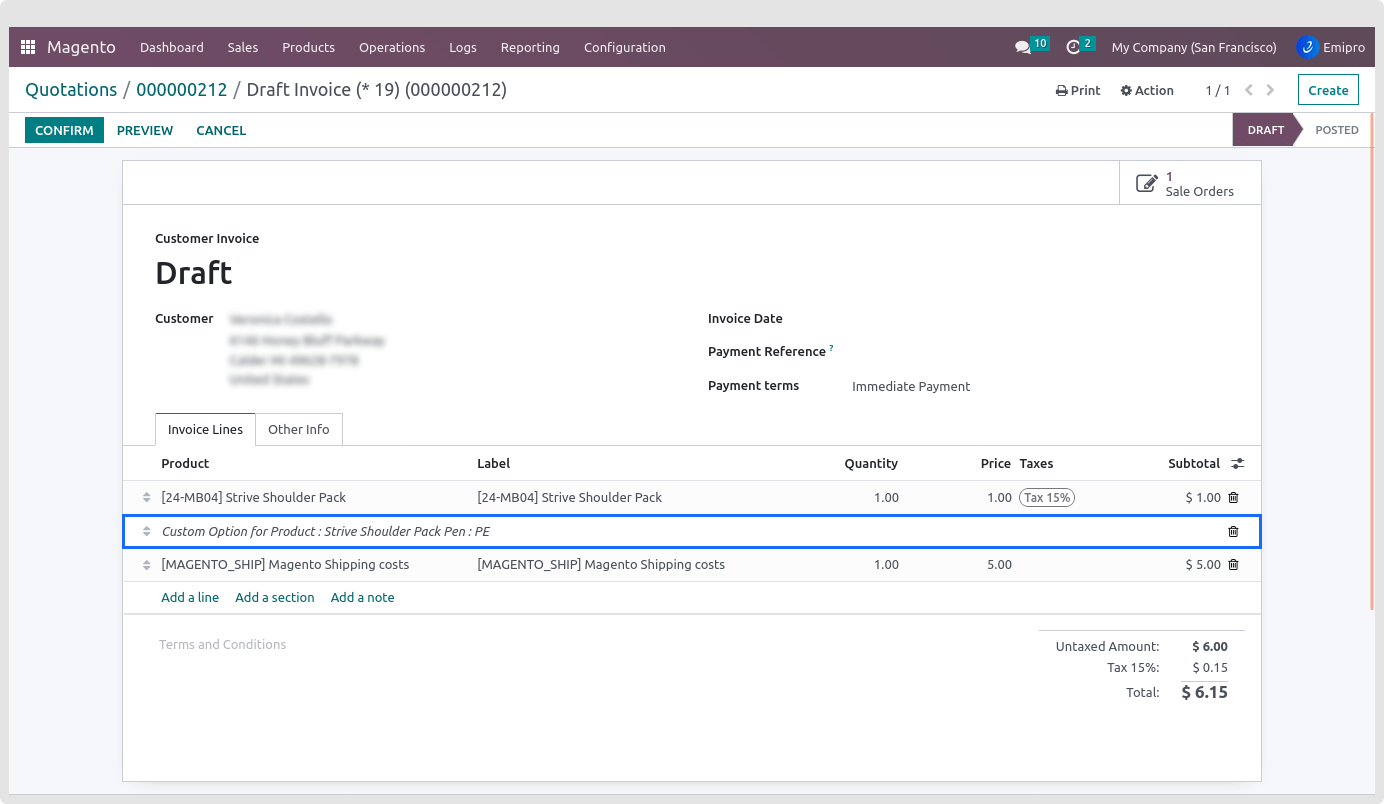Open the Action dropdown
Viewport: 1384px width, 804px height.
[1147, 90]
